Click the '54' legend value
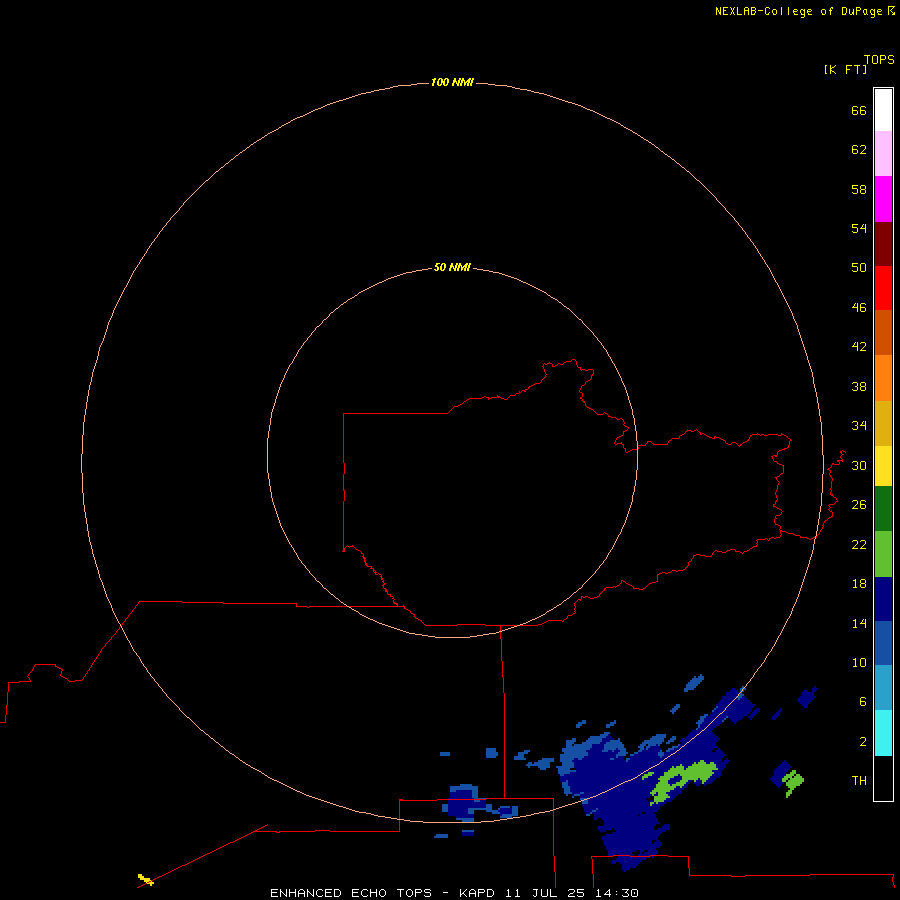900x900 pixels. 859,228
